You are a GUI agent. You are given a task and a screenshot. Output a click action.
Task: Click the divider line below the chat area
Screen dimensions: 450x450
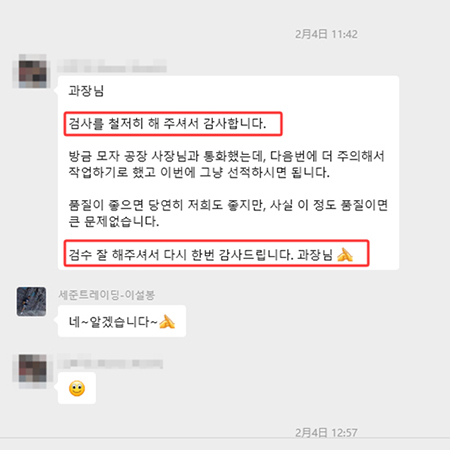[x=225, y=438]
